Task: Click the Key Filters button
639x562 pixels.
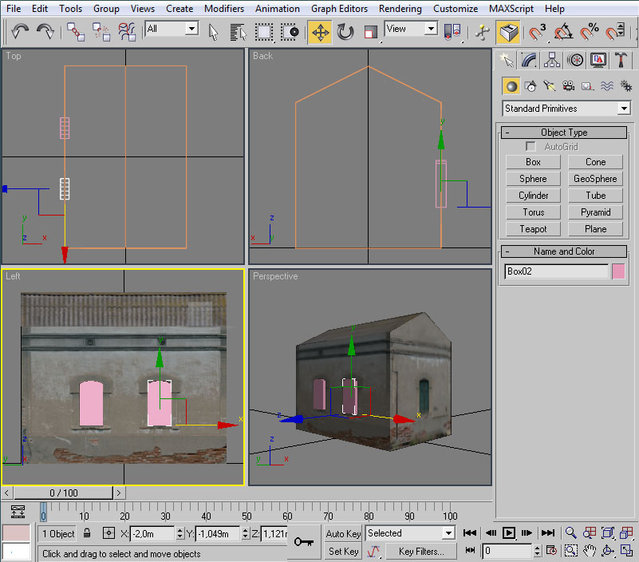Action: pyautogui.click(x=421, y=551)
